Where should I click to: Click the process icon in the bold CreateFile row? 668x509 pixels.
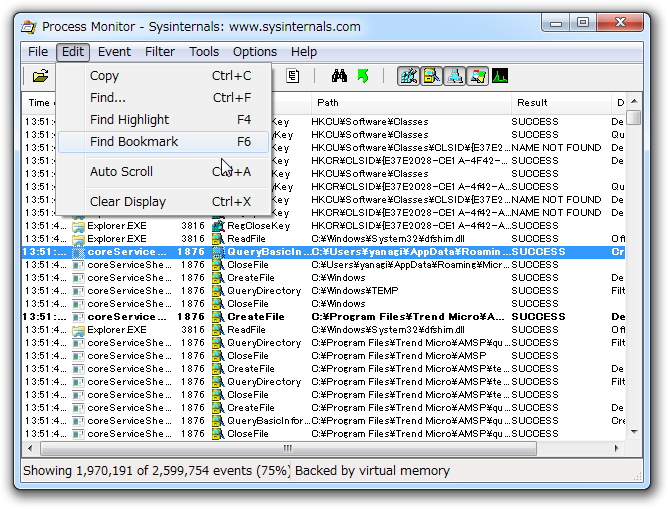click(x=78, y=317)
